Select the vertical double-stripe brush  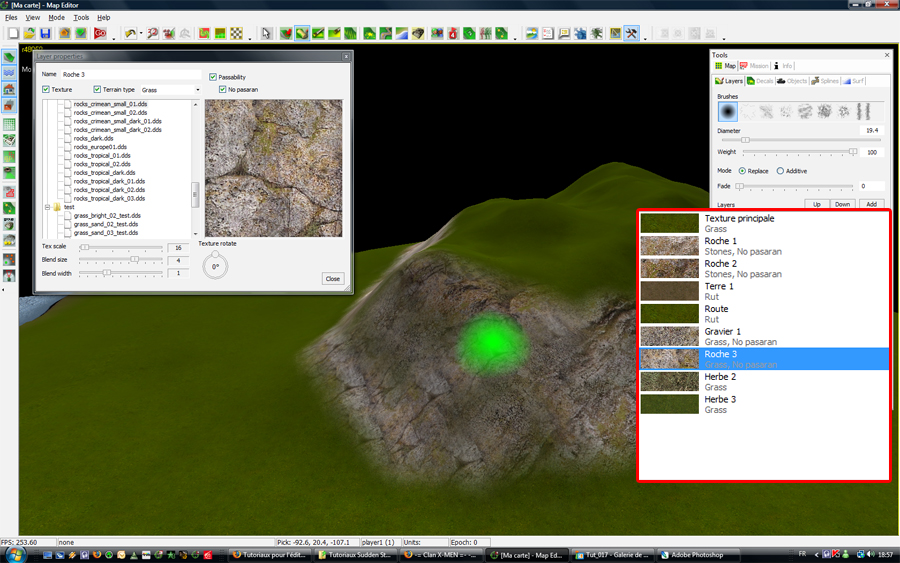click(x=863, y=111)
